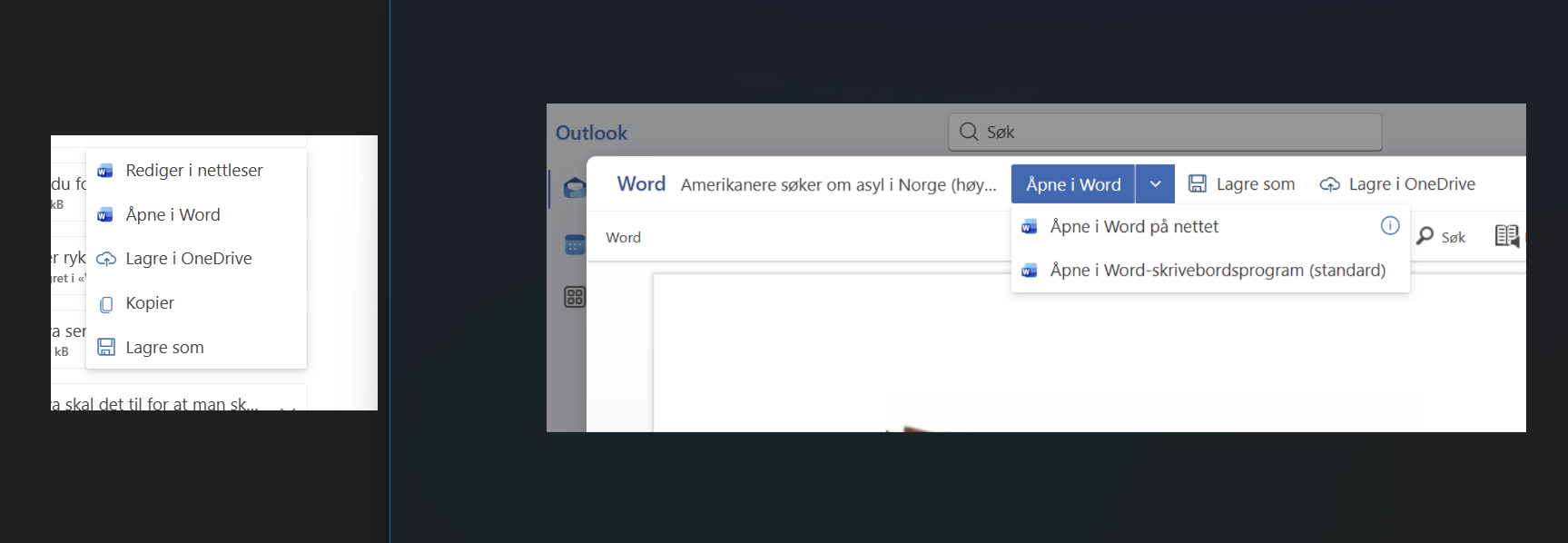The width and height of the screenshot is (1568, 543).
Task: Pick Lagre i OneDrive in context menu
Action: click(196, 259)
